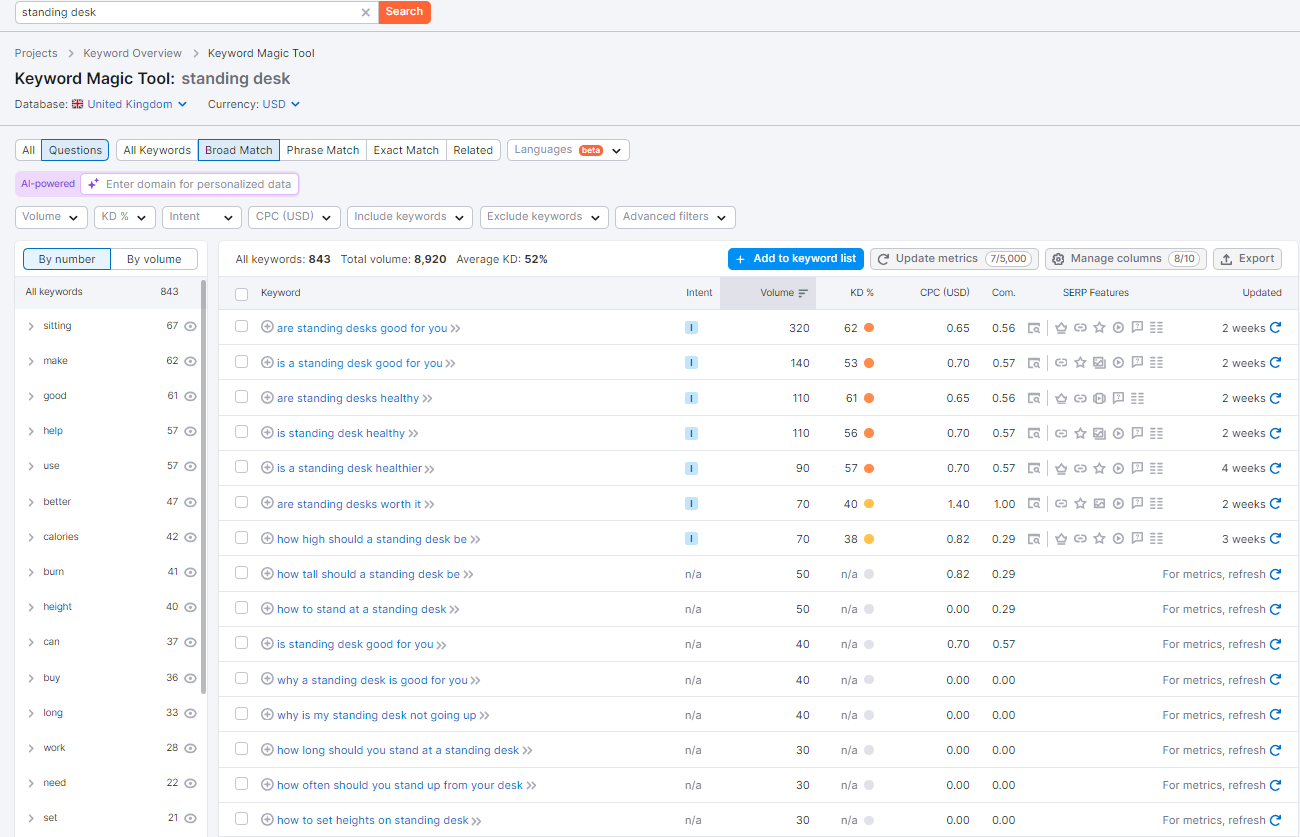Click the Volume column sort icon
Screen dimensions: 1300x837
coord(803,293)
